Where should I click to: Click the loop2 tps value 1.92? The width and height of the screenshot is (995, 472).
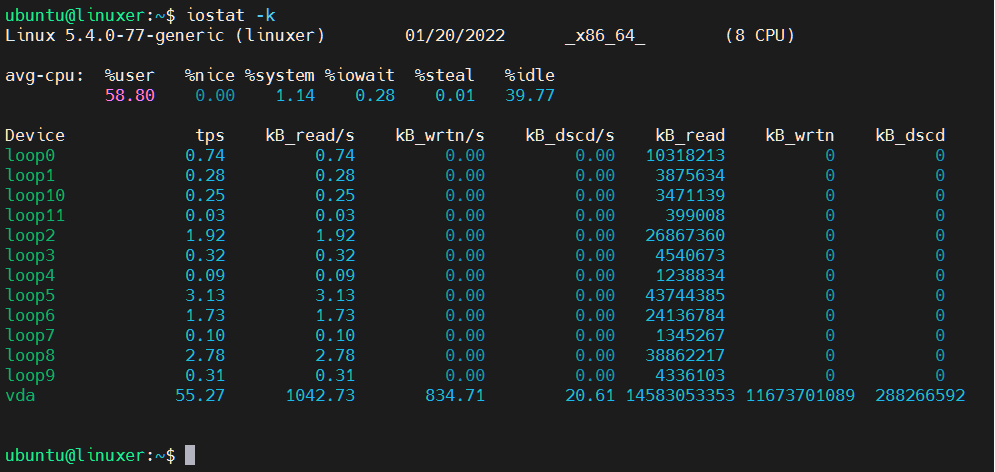[205, 235]
